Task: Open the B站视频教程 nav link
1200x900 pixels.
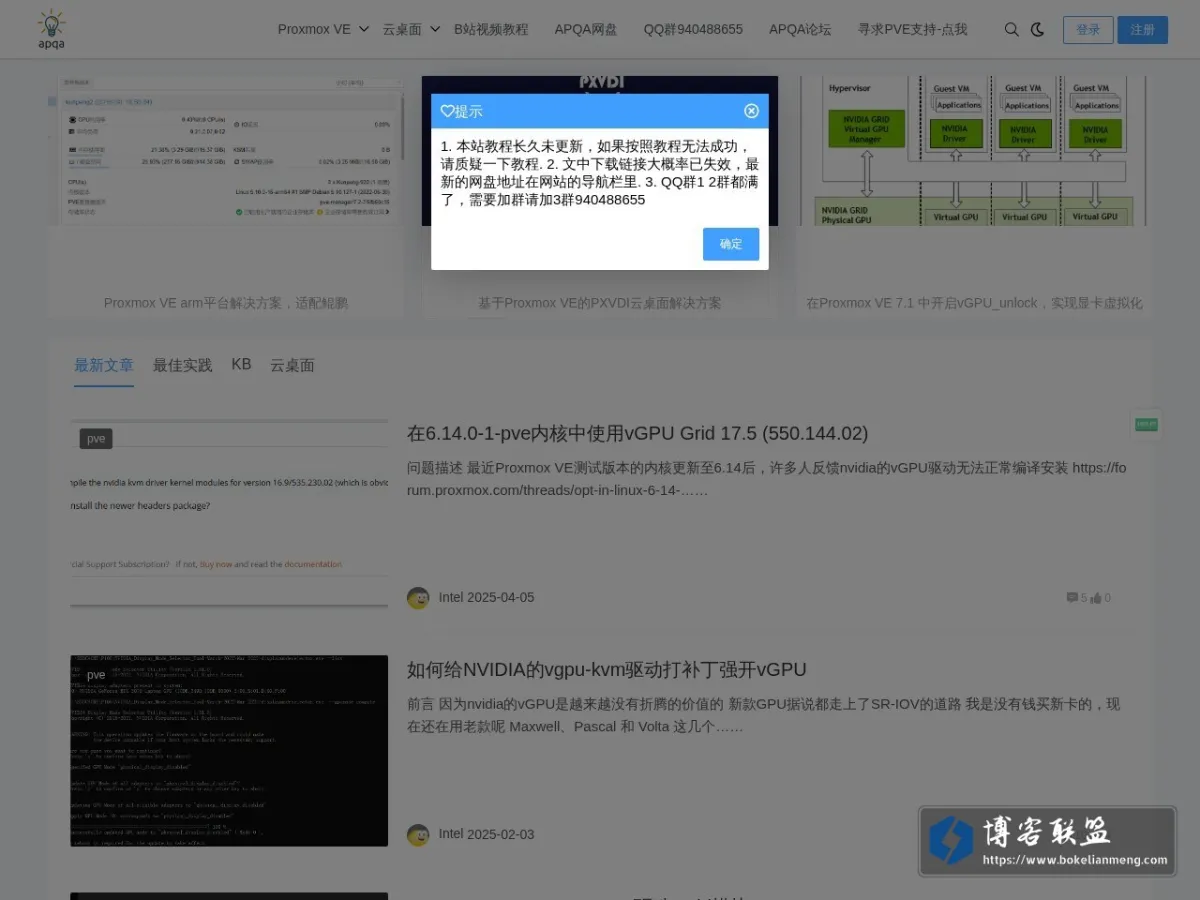Action: 491,30
